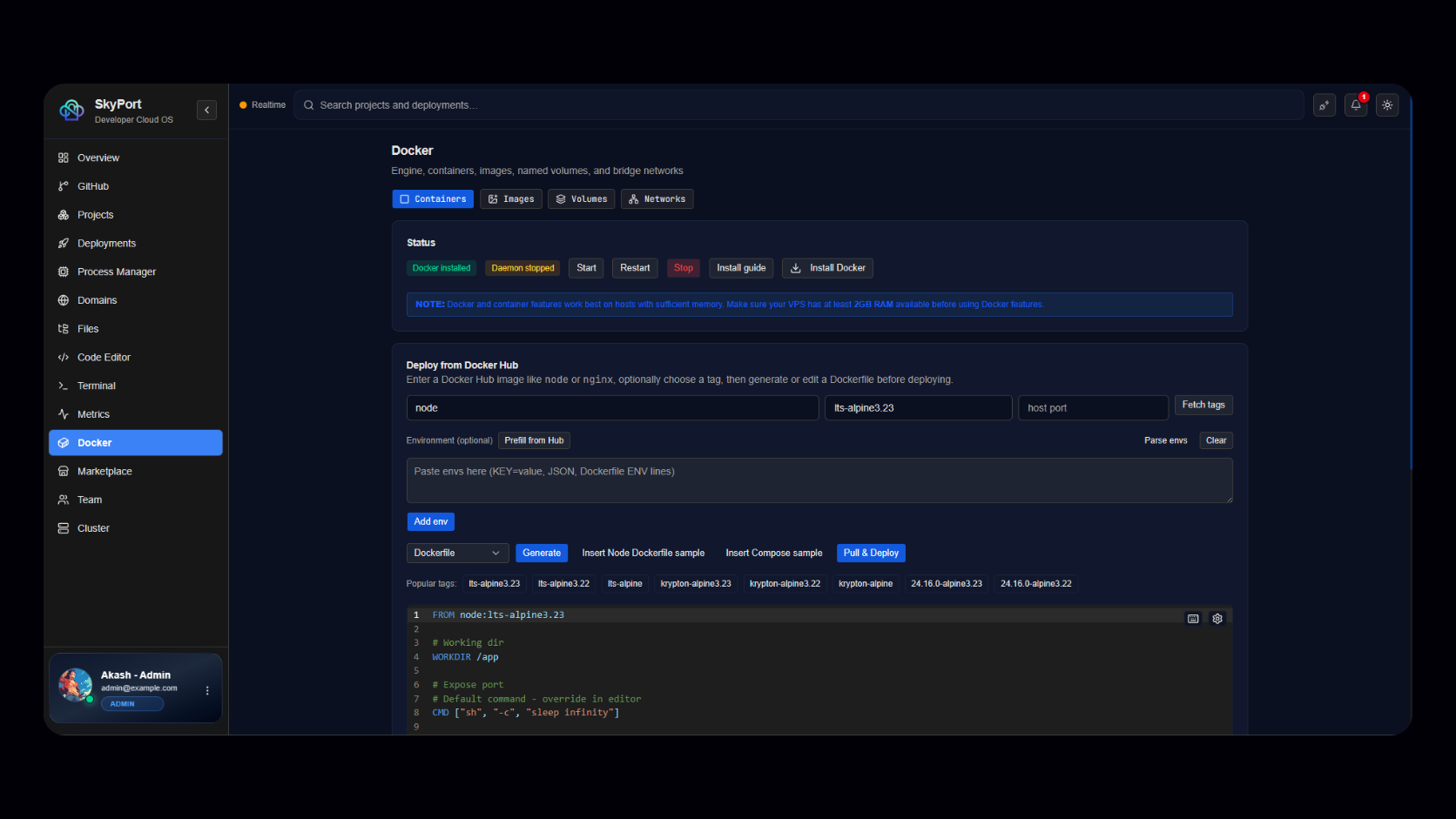1456x819 pixels.
Task: Insert the Compose sample
Action: coord(774,554)
